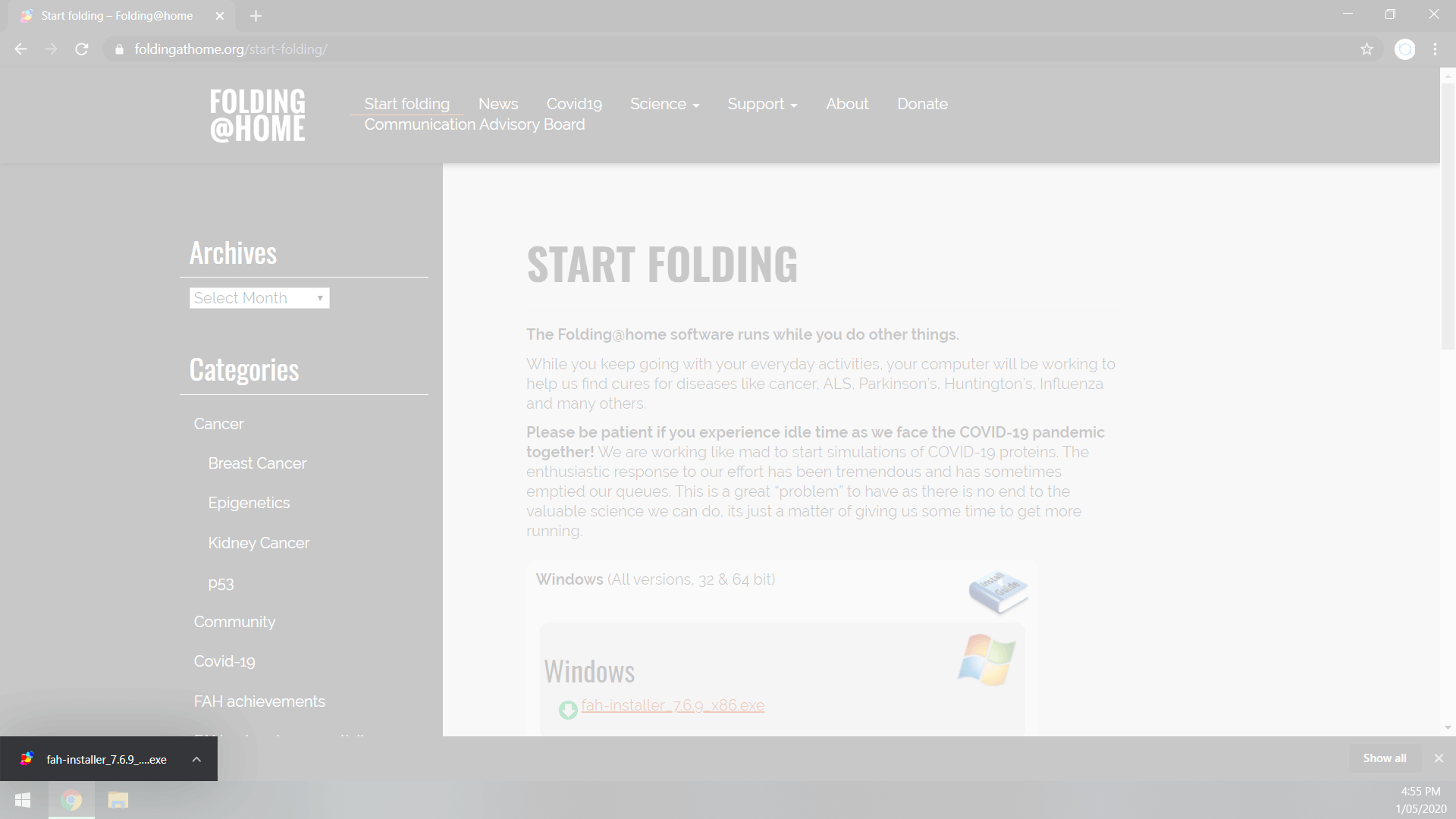Expand the Science navigation dropdown

pos(664,104)
